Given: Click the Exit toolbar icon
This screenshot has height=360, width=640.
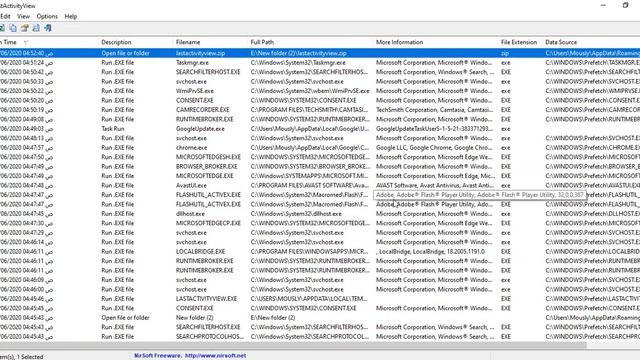Looking at the screenshot, I should (48, 28).
